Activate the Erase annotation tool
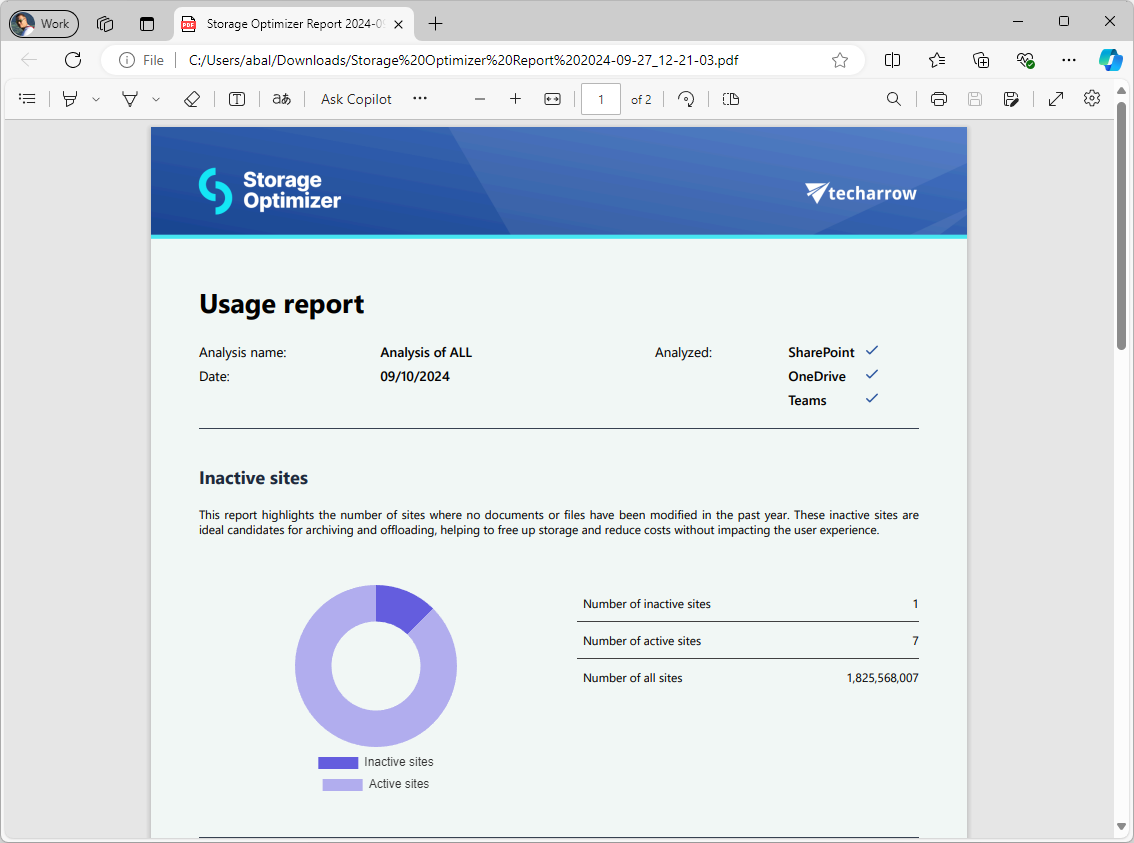This screenshot has height=843, width=1134. (x=192, y=98)
